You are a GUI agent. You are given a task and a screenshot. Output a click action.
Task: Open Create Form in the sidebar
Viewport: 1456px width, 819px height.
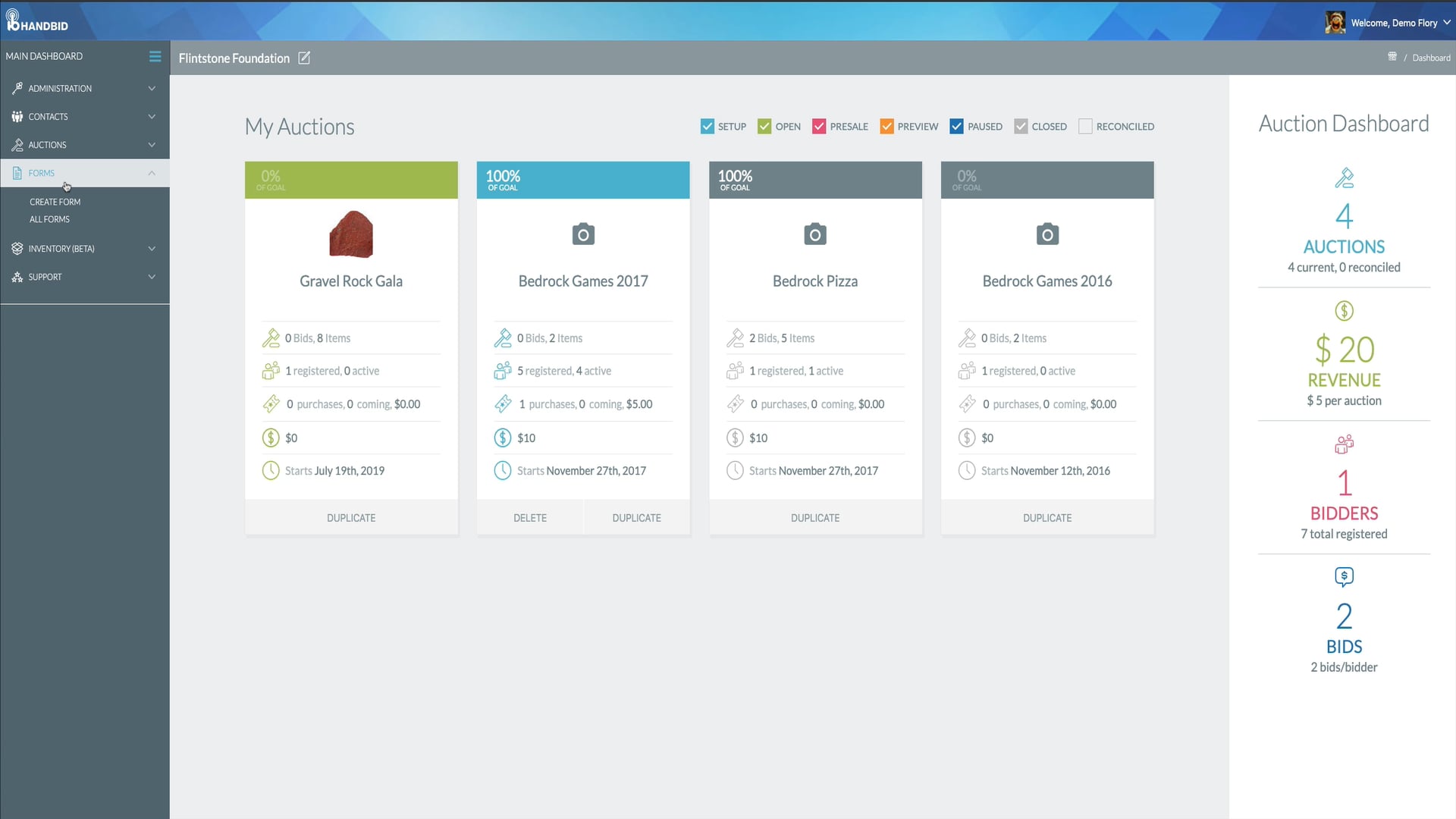coord(55,202)
